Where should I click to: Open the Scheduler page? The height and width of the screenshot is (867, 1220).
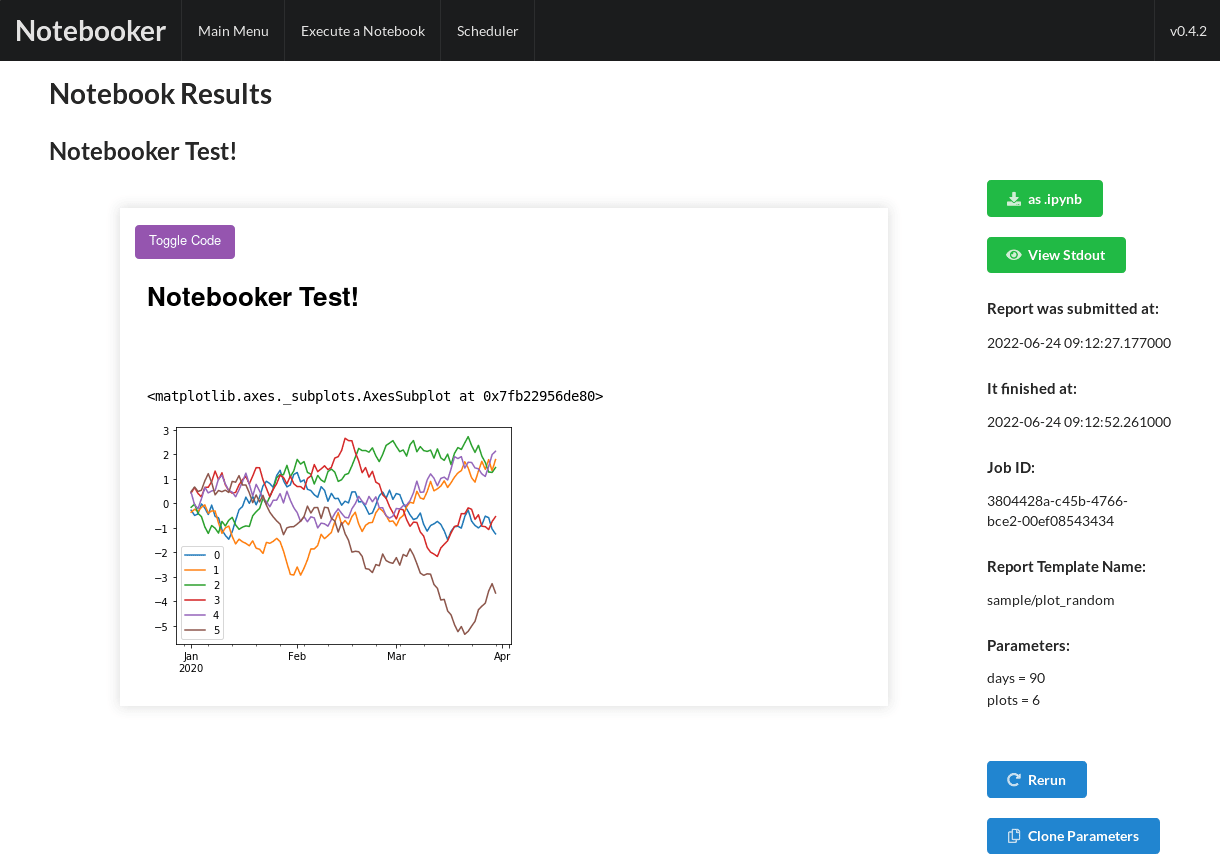pyautogui.click(x=487, y=30)
